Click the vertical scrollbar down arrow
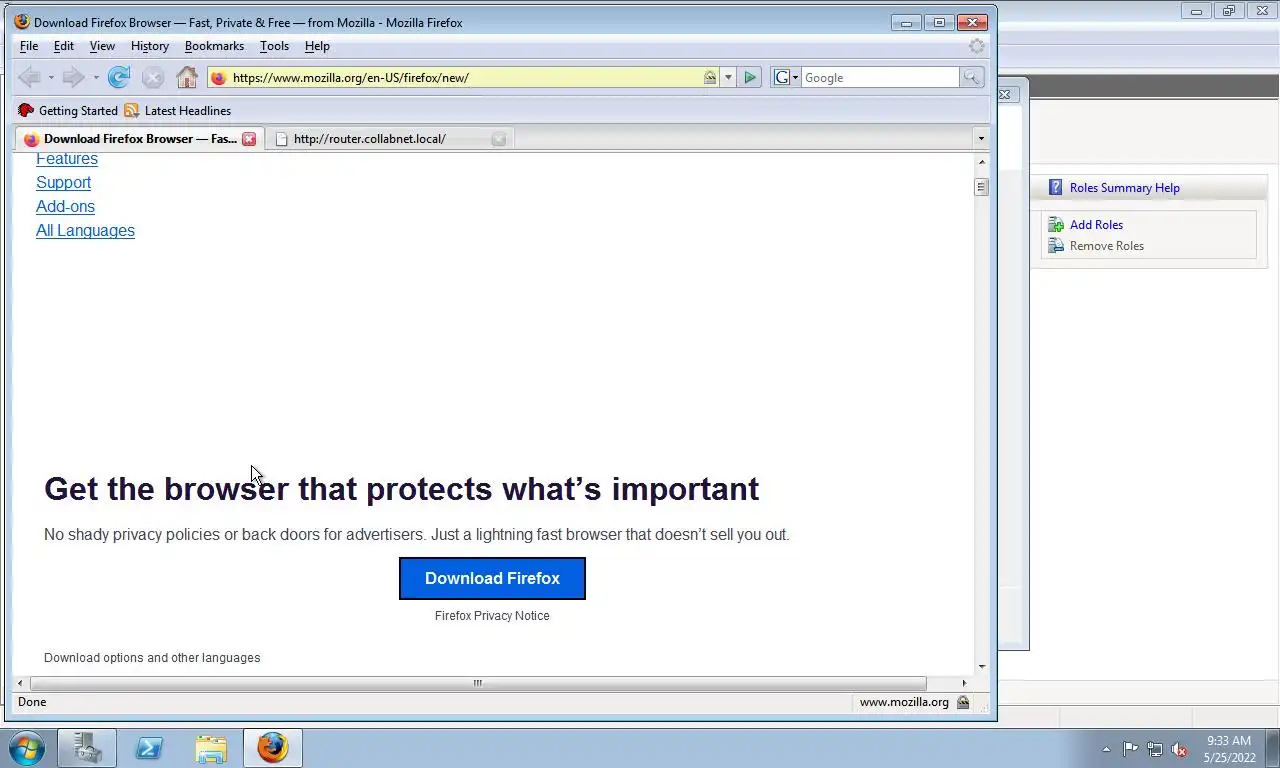 click(981, 666)
